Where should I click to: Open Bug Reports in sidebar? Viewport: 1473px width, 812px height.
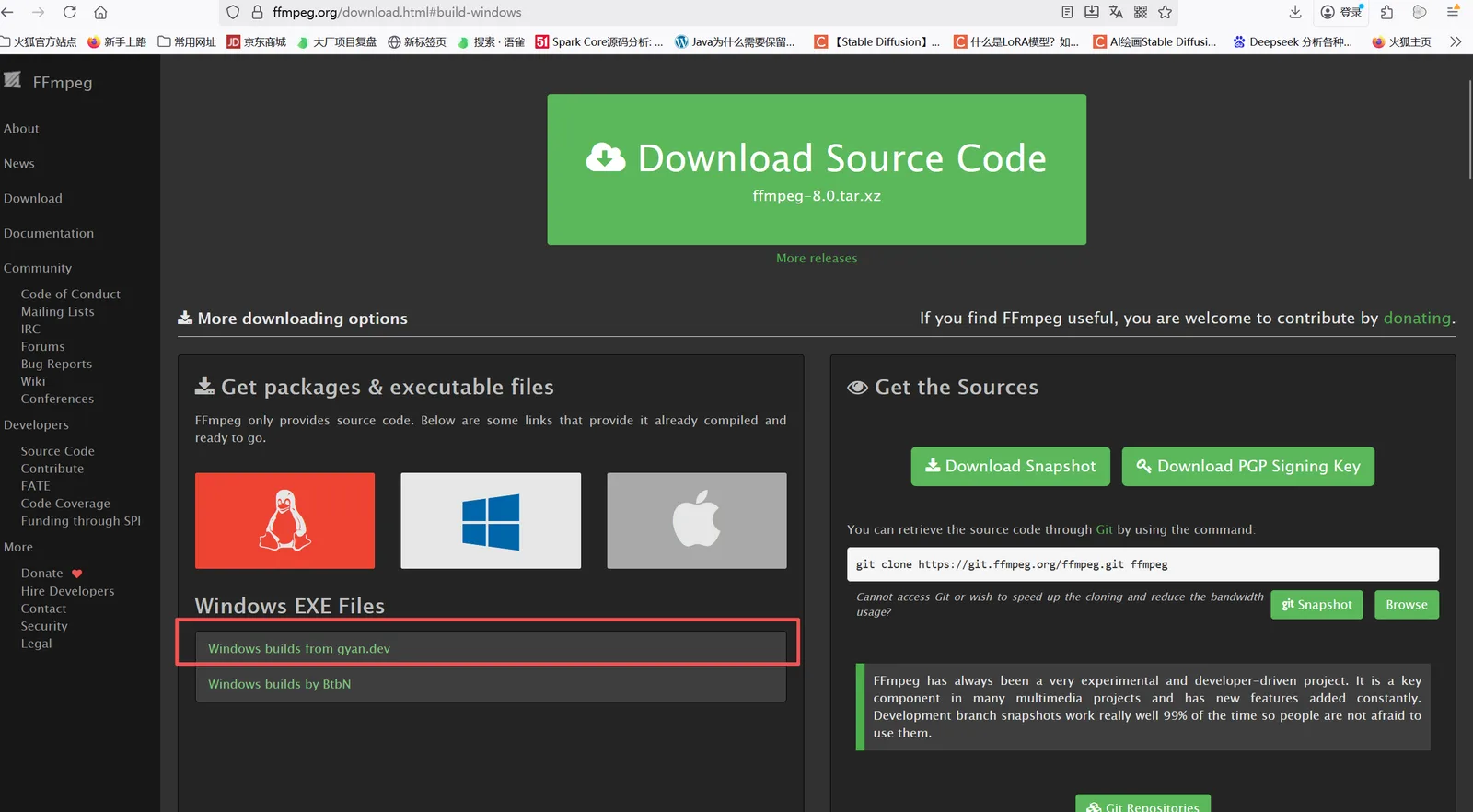[56, 365]
